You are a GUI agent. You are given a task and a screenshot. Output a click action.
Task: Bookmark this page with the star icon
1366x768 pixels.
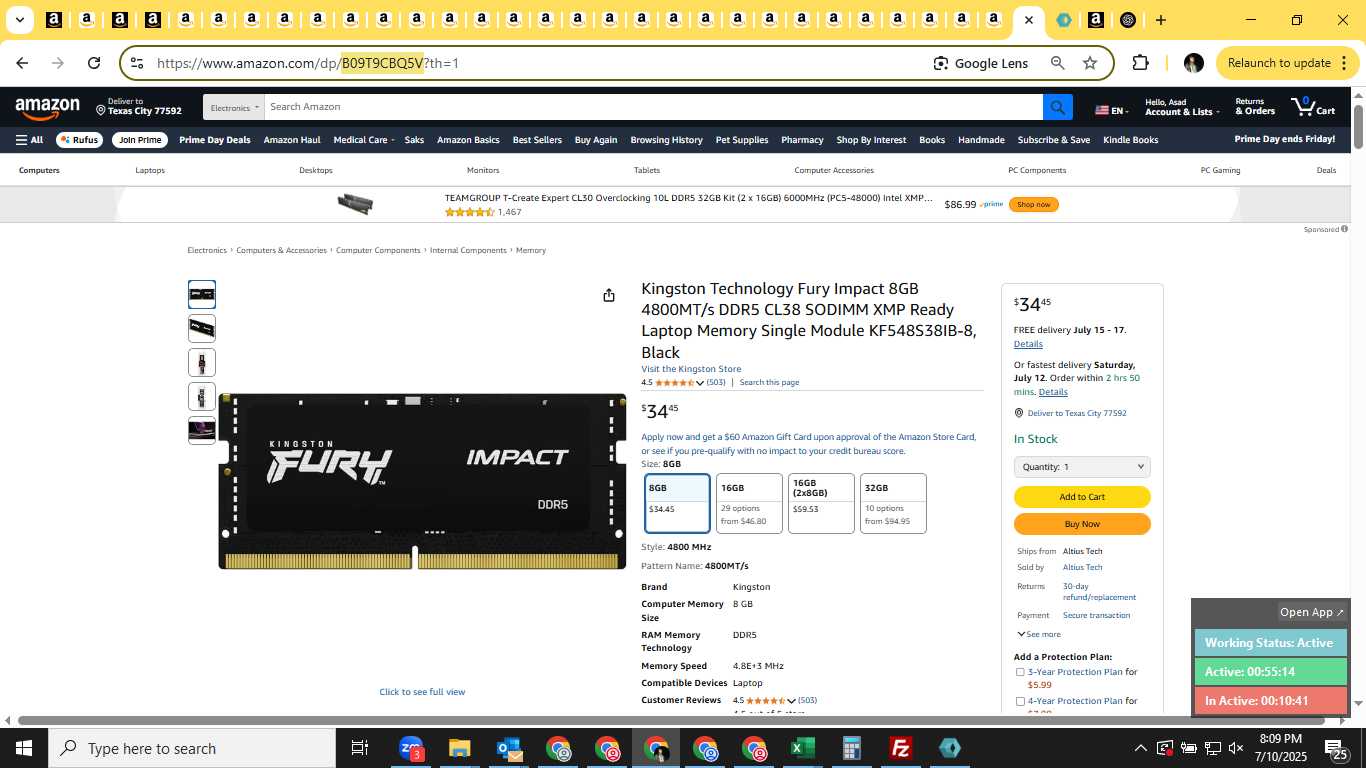pyautogui.click(x=1090, y=63)
